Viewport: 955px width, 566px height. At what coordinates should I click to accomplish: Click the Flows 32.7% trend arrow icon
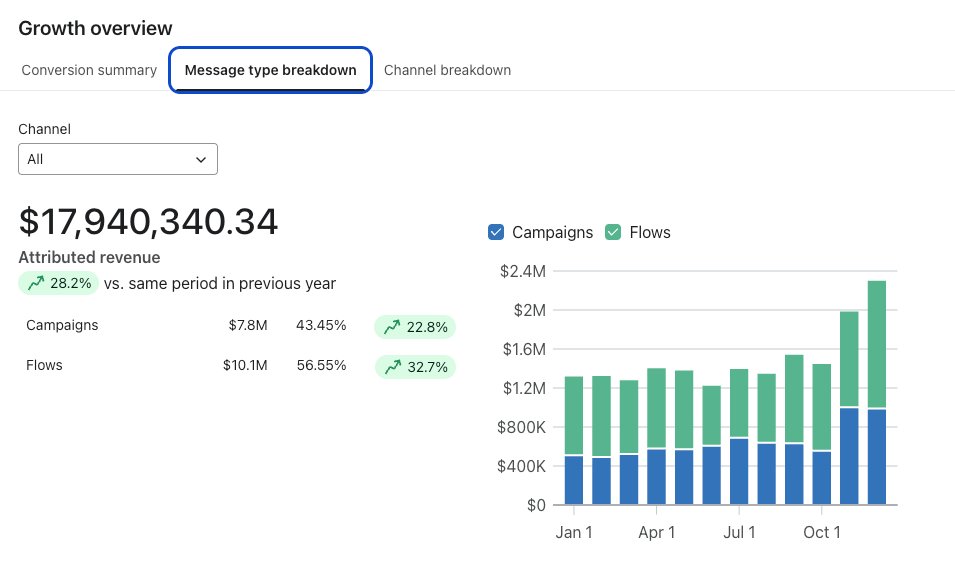[392, 368]
